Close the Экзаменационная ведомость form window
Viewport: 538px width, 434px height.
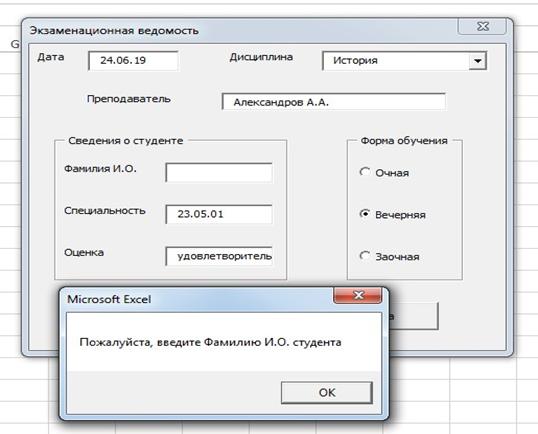click(x=482, y=26)
